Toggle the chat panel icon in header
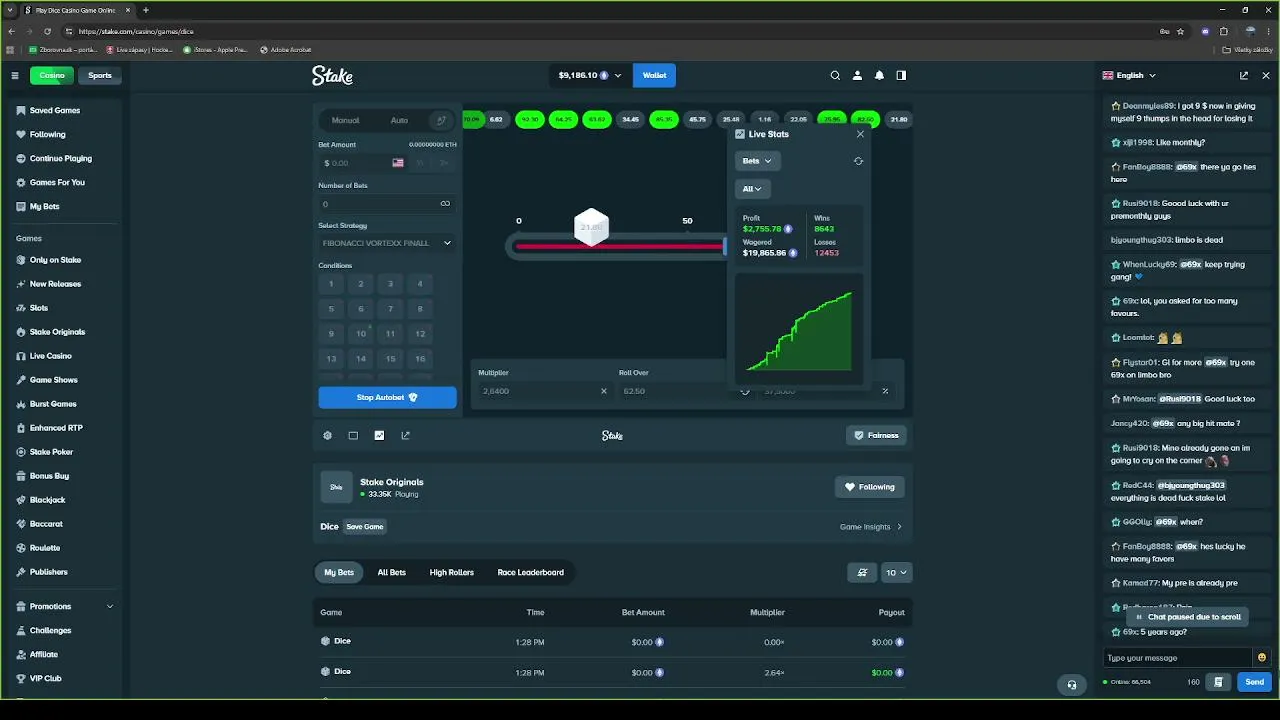Viewport: 1280px width, 720px height. tap(901, 75)
